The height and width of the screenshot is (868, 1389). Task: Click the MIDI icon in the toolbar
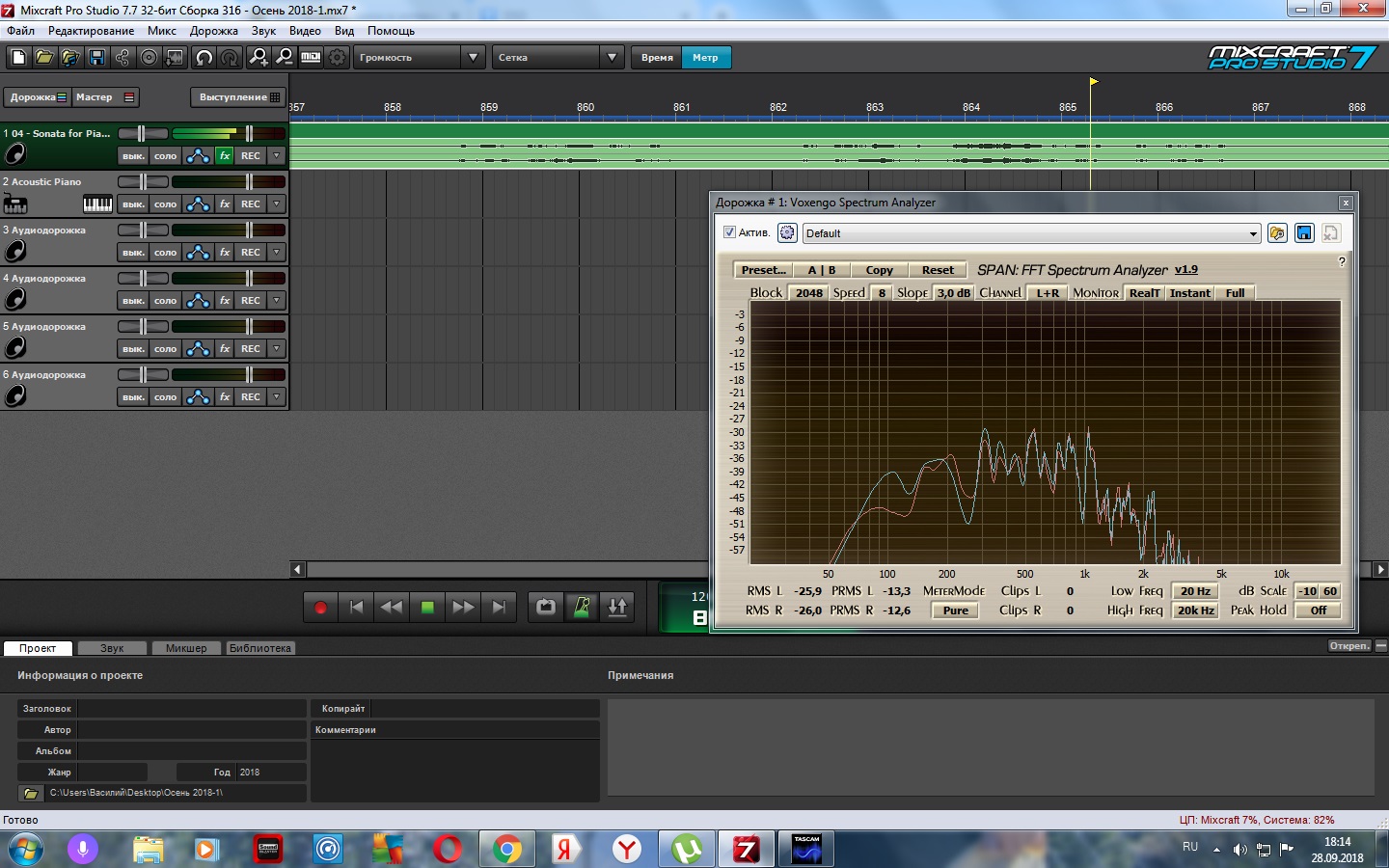click(311, 58)
